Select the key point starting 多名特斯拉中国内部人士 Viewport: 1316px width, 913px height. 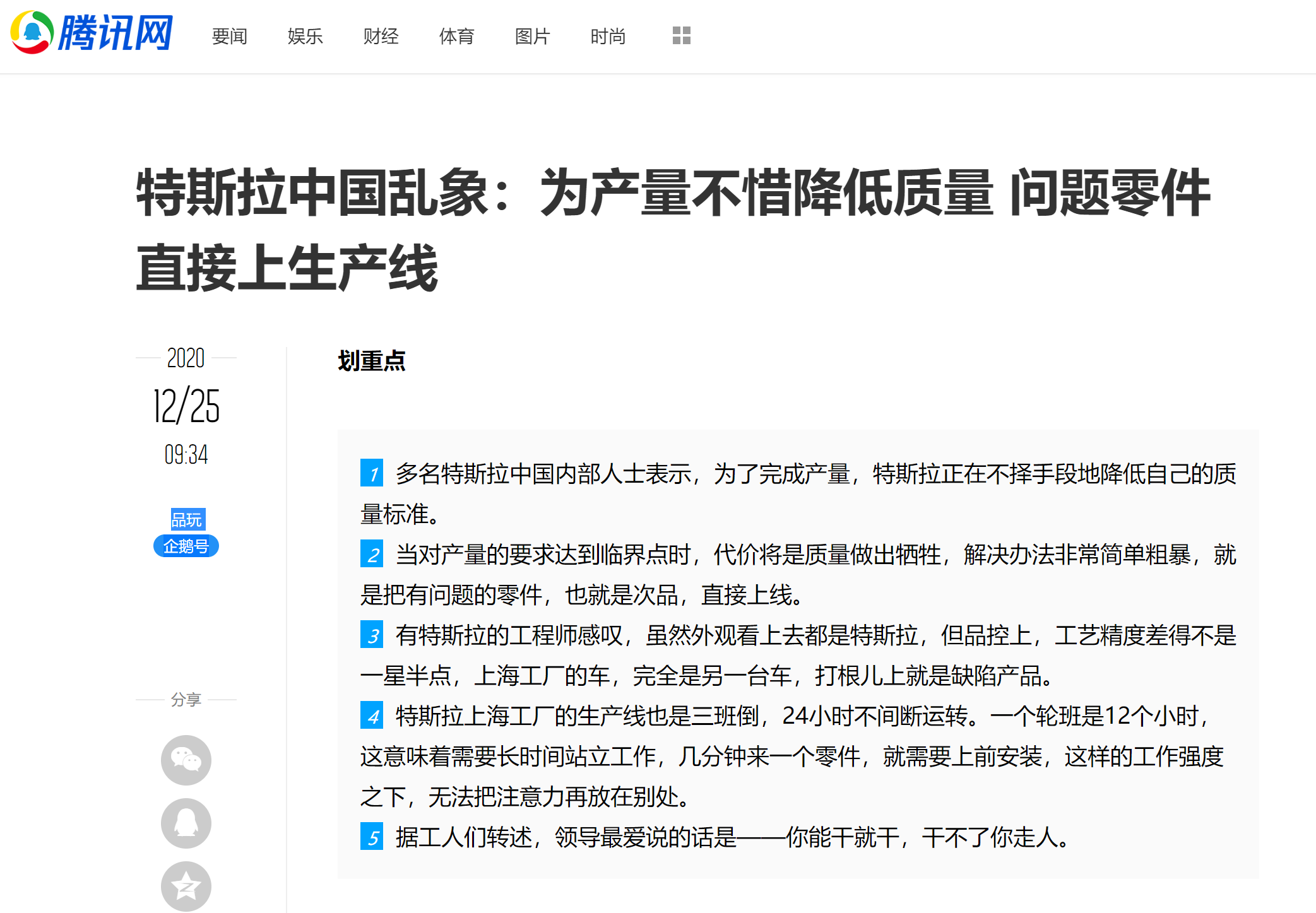pyautogui.click(x=798, y=493)
